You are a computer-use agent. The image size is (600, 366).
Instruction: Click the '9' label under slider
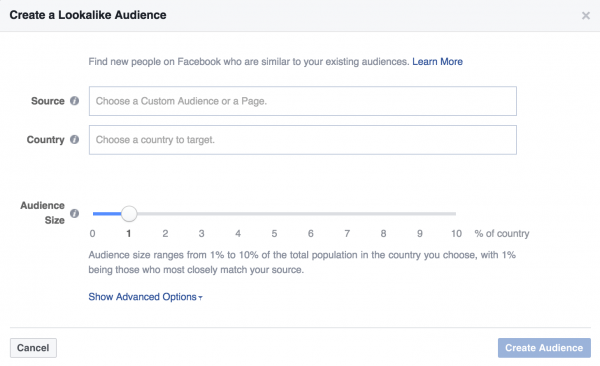point(420,234)
